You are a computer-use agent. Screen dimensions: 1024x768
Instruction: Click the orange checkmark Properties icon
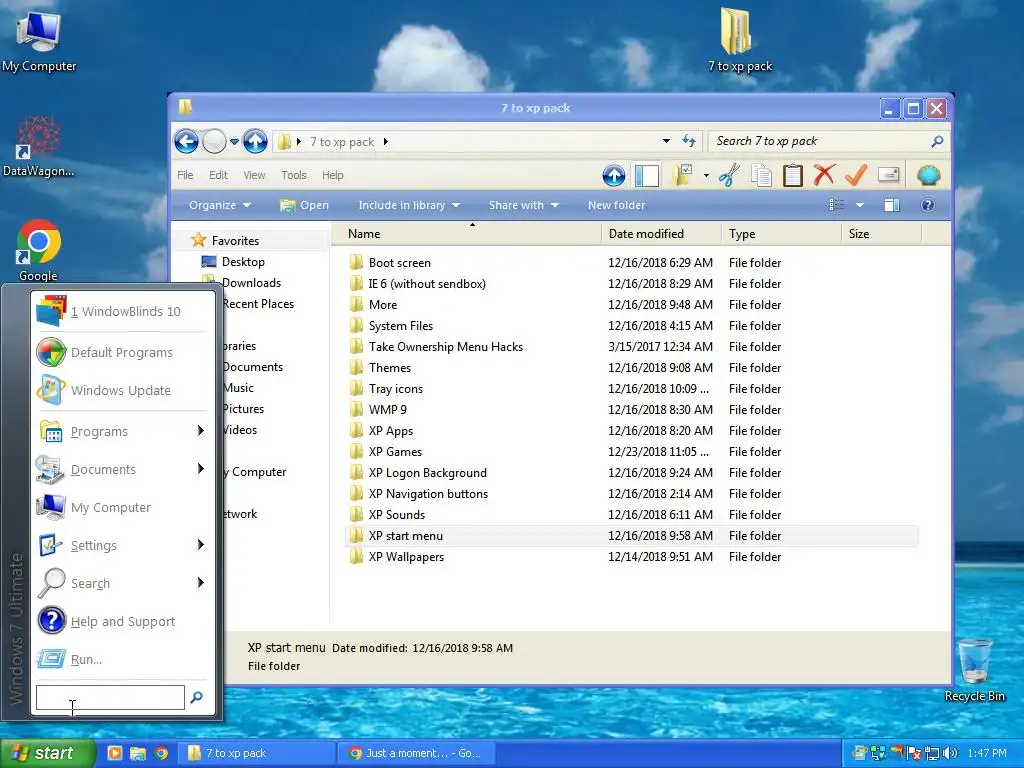click(x=856, y=175)
